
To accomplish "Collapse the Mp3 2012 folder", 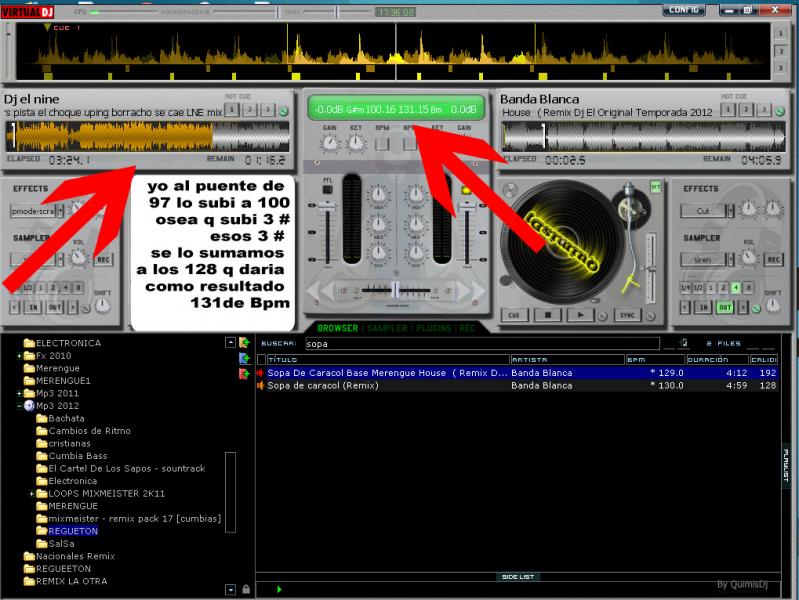I will [19, 406].
